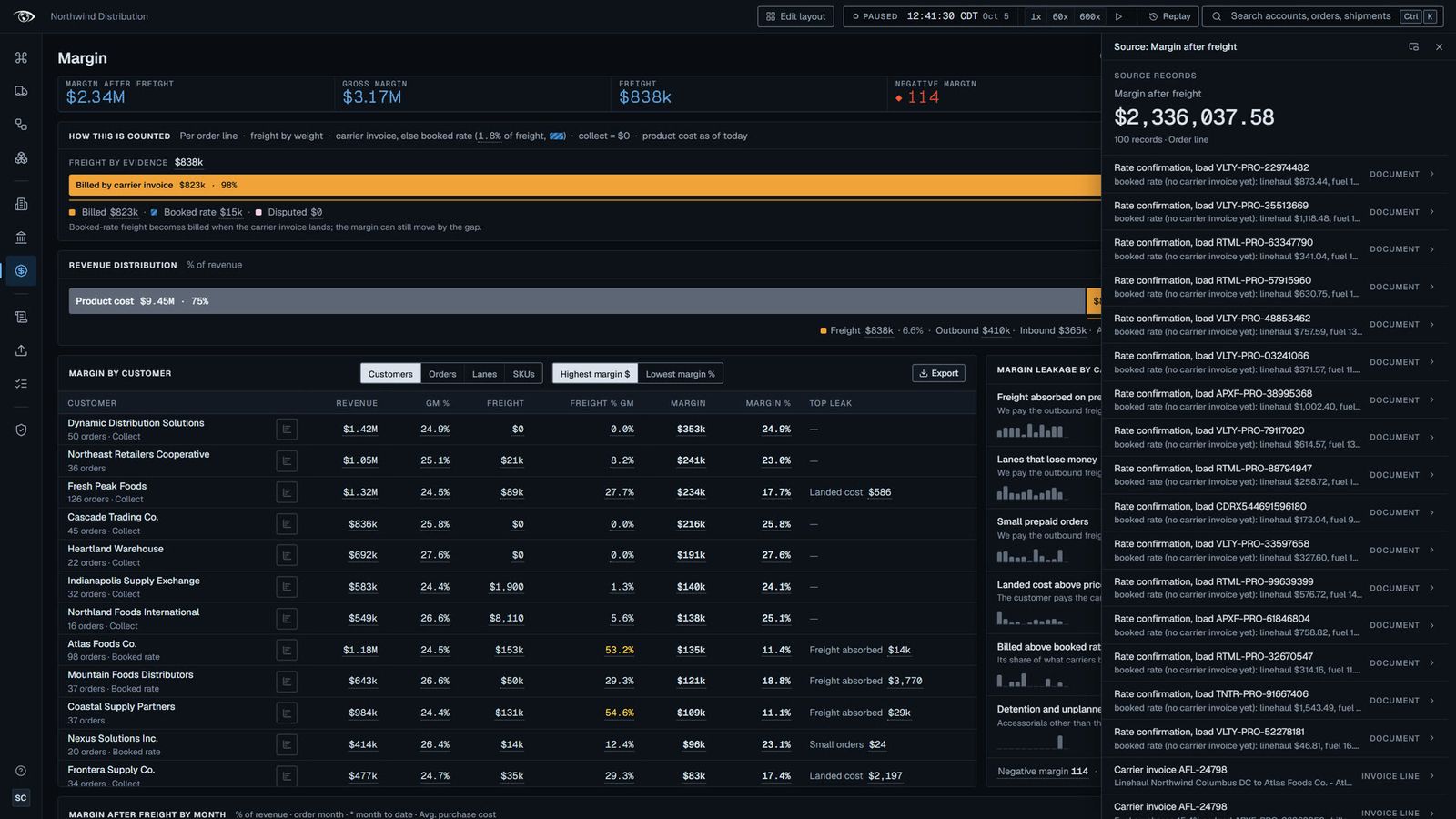1456x819 pixels.
Task: Set simulation speed to 600x
Action: click(1090, 16)
